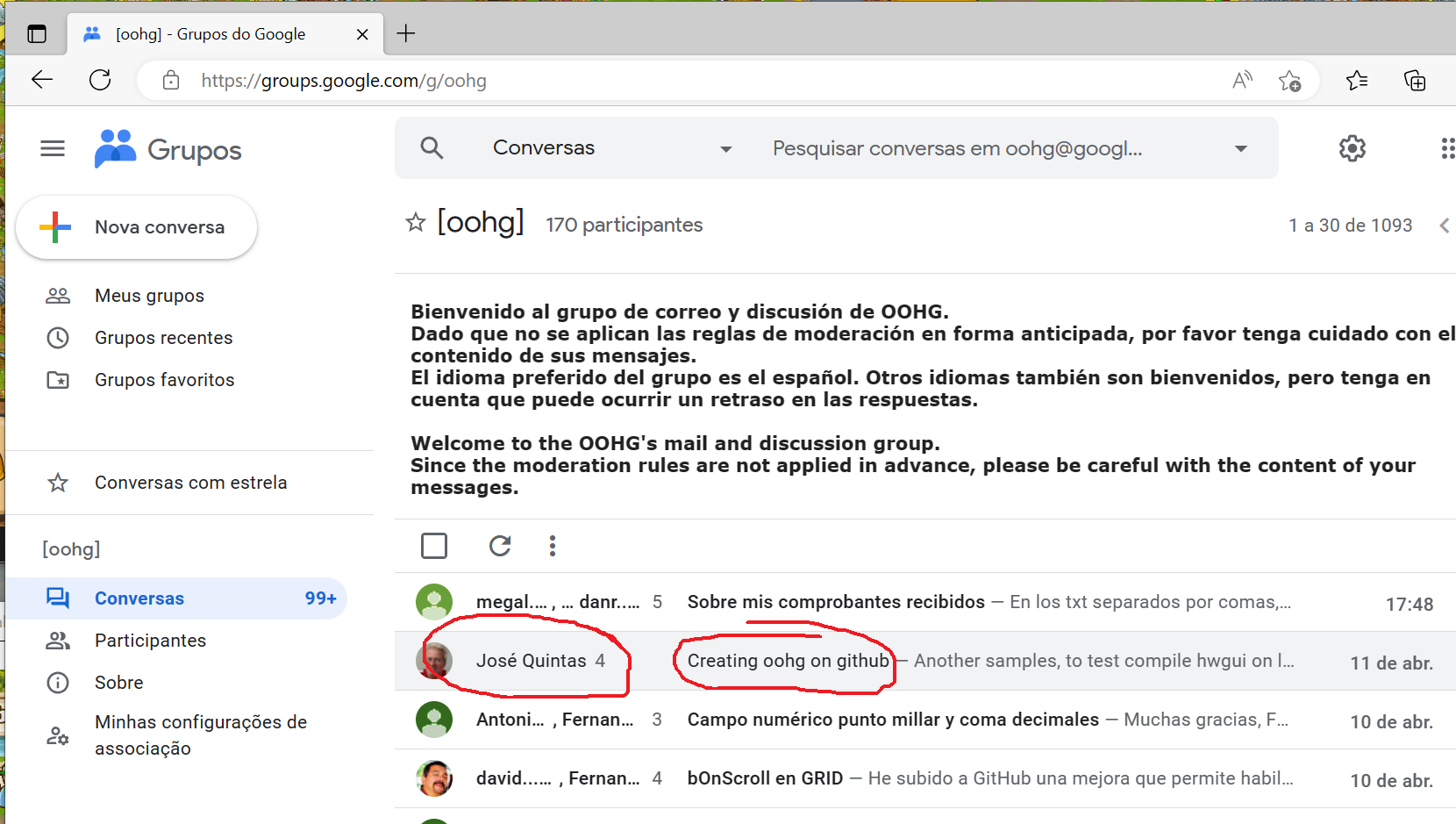
Task: Click the '1 a 30 de 1093' counter
Action: 1350,226
